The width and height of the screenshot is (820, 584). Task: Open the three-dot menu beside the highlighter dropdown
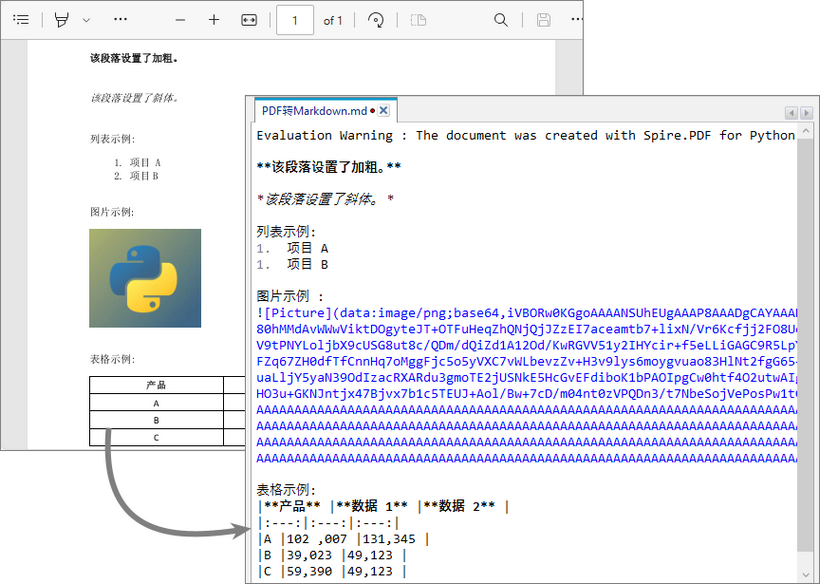pyautogui.click(x=120, y=19)
